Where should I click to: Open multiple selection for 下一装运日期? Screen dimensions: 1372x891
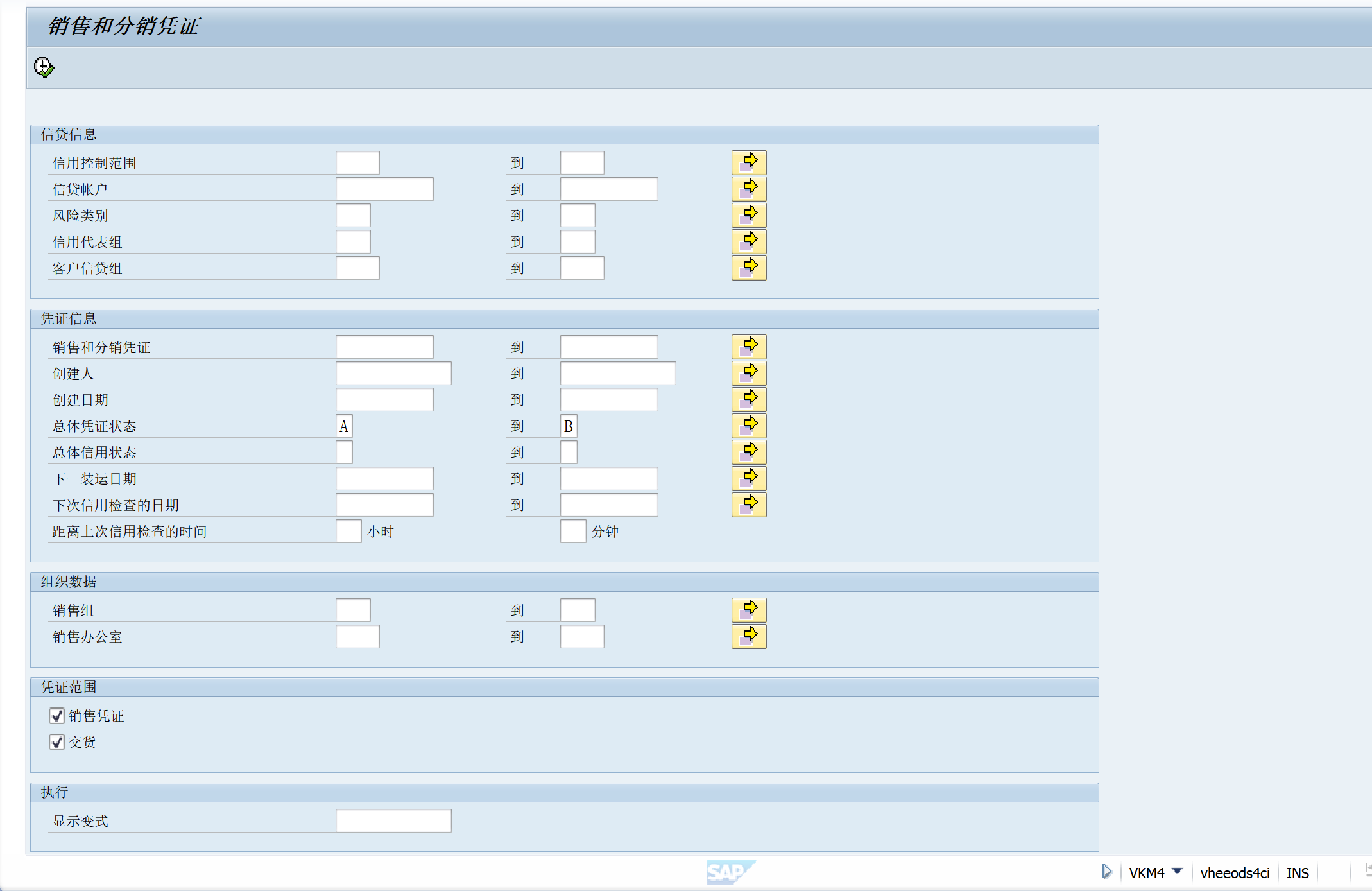point(749,478)
